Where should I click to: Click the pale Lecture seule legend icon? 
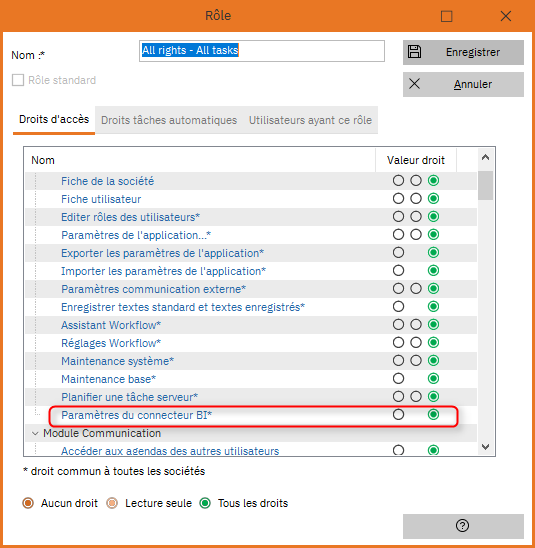click(112, 503)
